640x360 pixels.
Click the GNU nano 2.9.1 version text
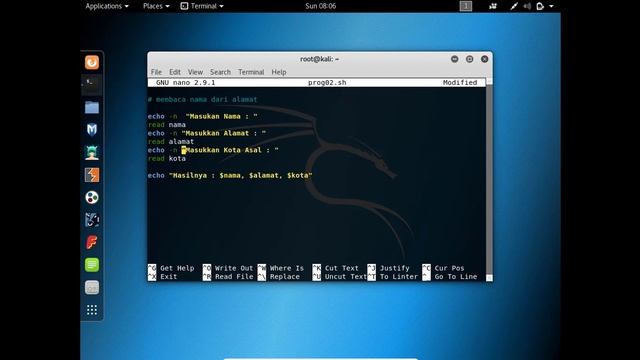(185, 82)
